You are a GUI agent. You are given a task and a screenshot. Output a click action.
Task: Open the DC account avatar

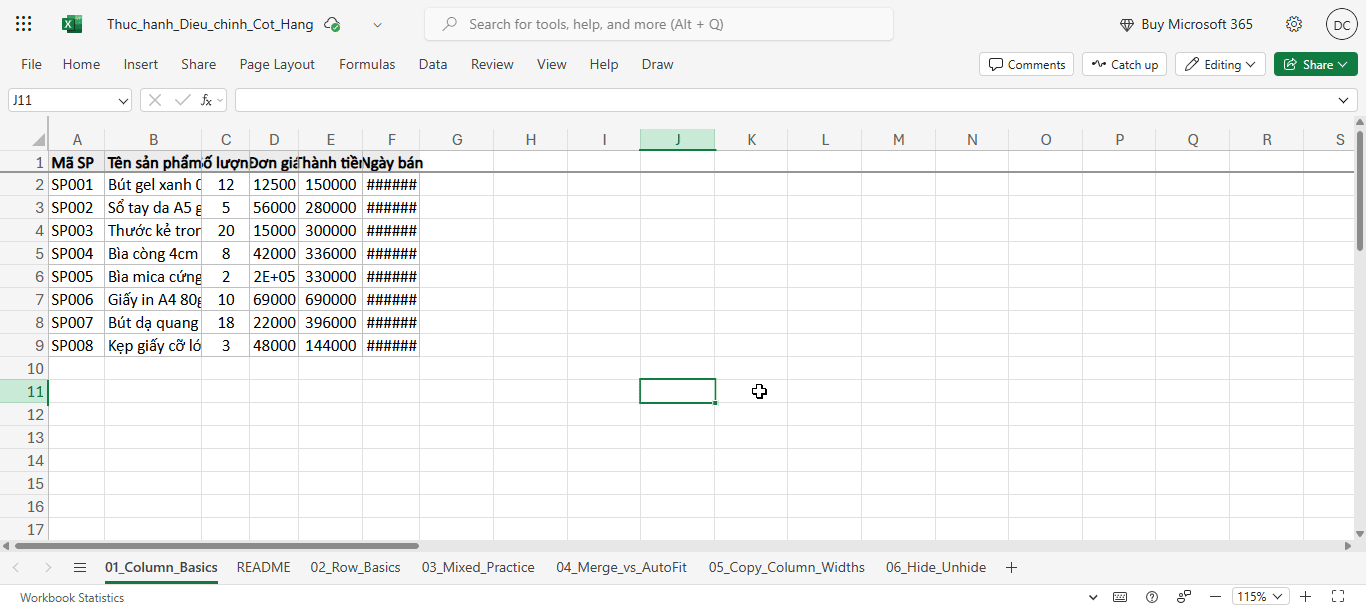coord(1341,24)
